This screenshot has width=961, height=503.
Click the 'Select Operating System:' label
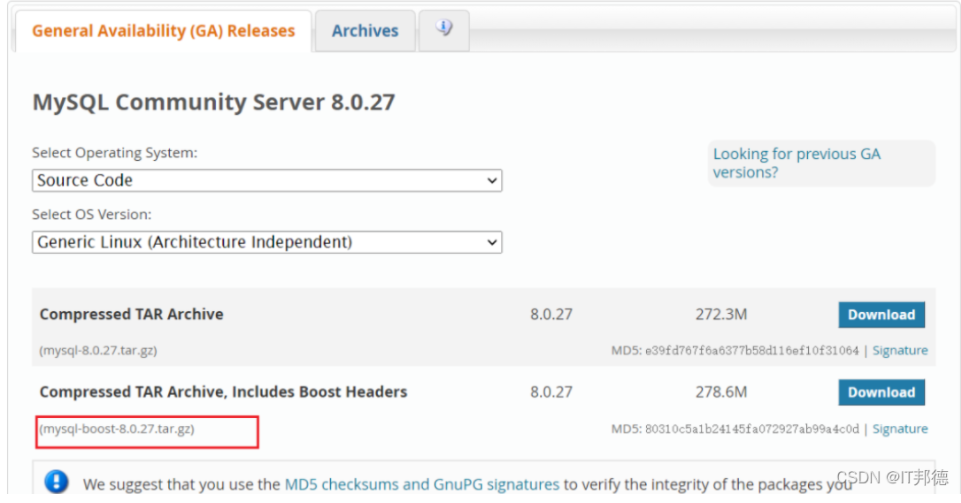pos(115,153)
